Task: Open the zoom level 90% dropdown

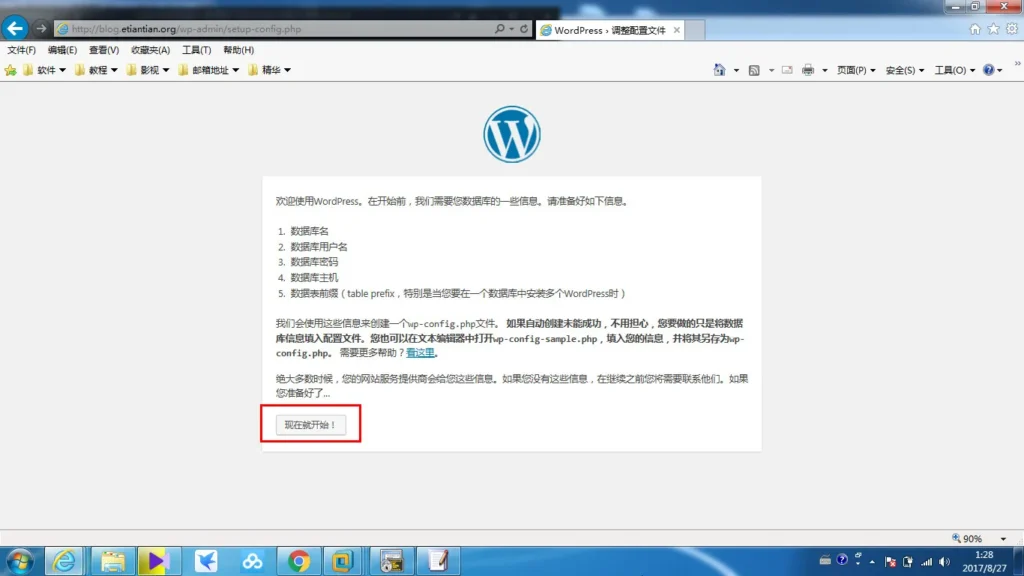Action: (x=975, y=538)
